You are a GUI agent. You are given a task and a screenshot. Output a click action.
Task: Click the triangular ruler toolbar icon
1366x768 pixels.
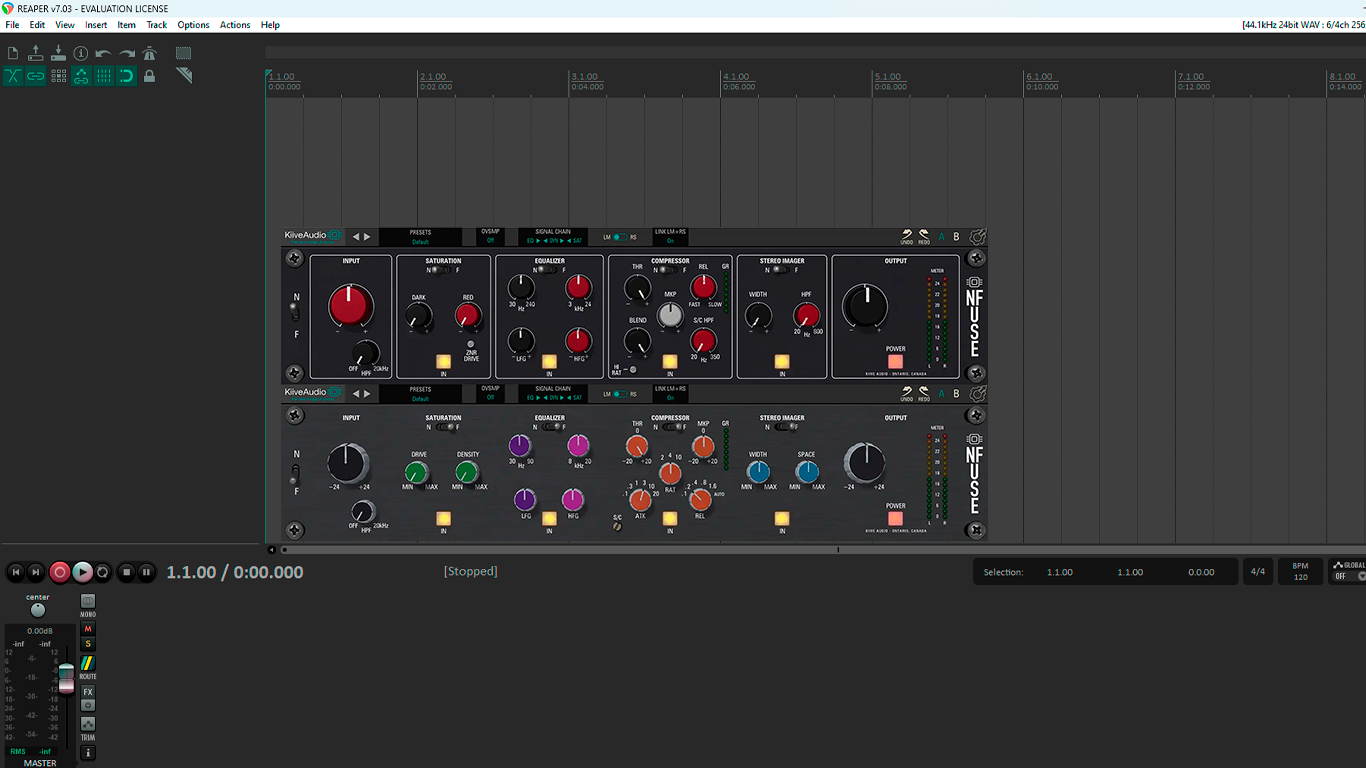pos(184,76)
